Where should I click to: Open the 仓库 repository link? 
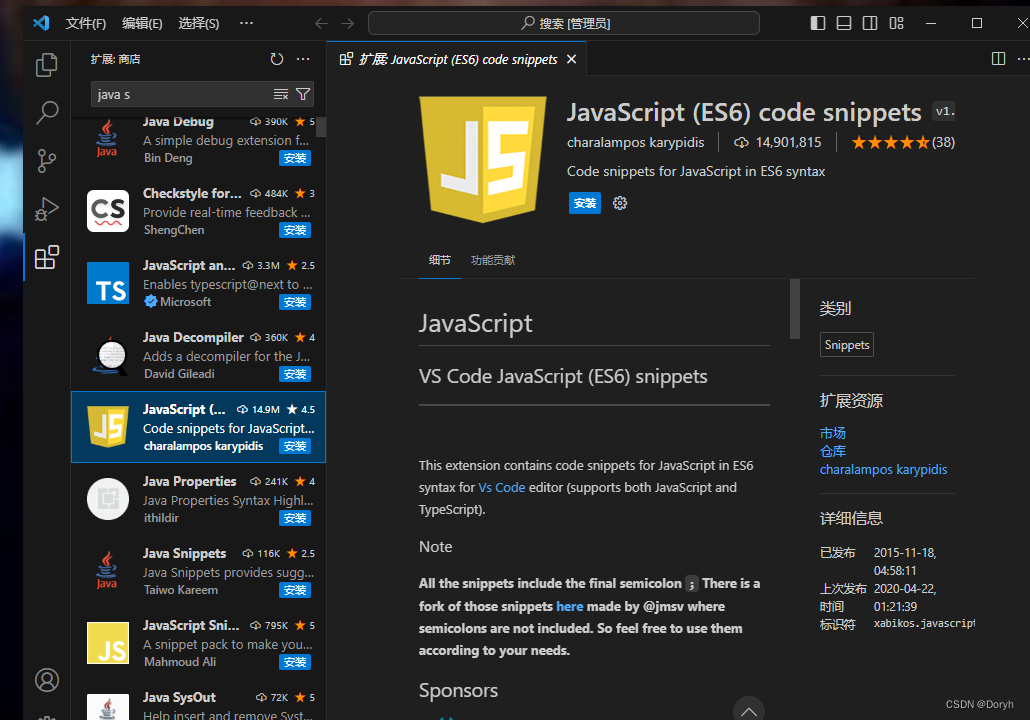point(832,451)
